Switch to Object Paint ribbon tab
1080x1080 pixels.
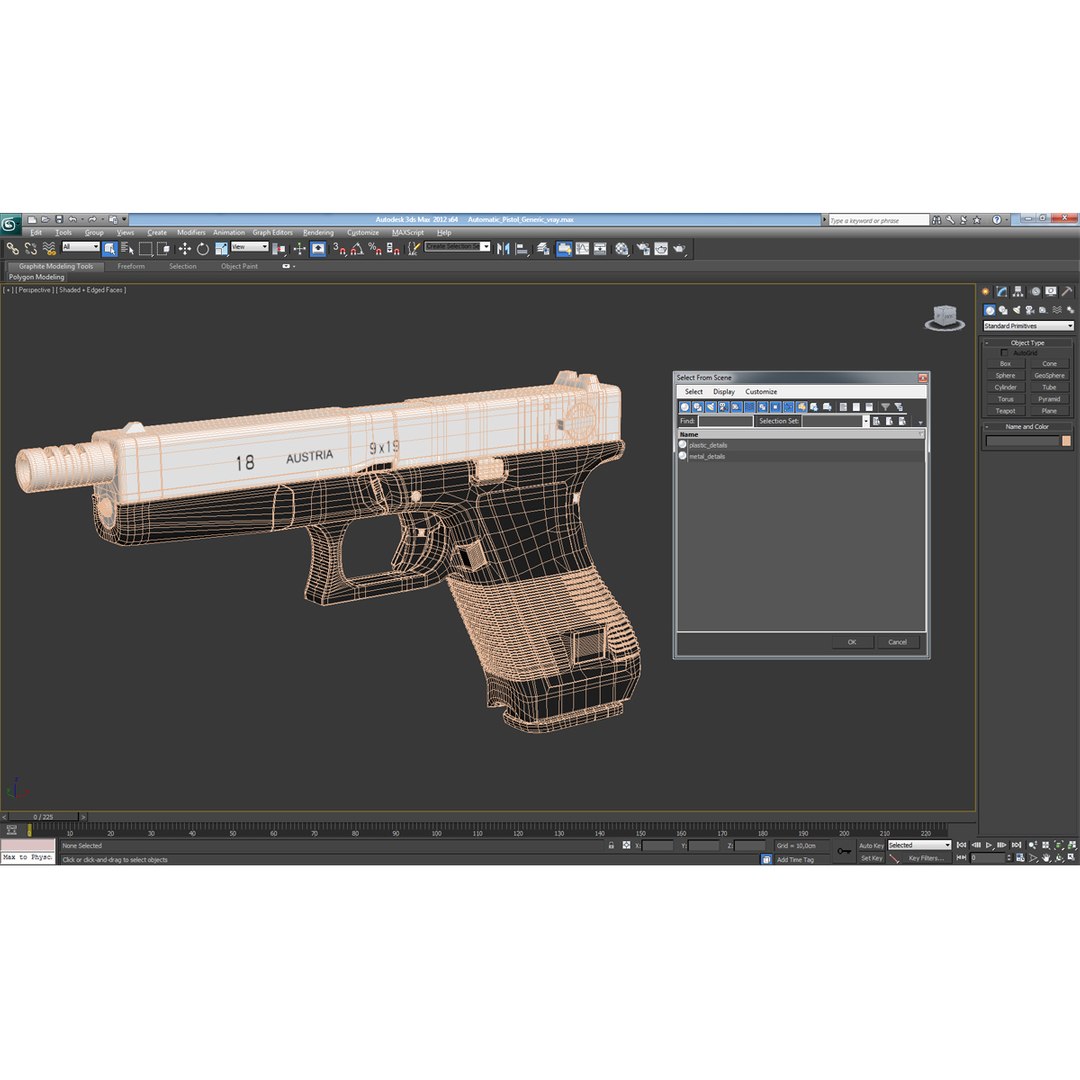coord(239,267)
